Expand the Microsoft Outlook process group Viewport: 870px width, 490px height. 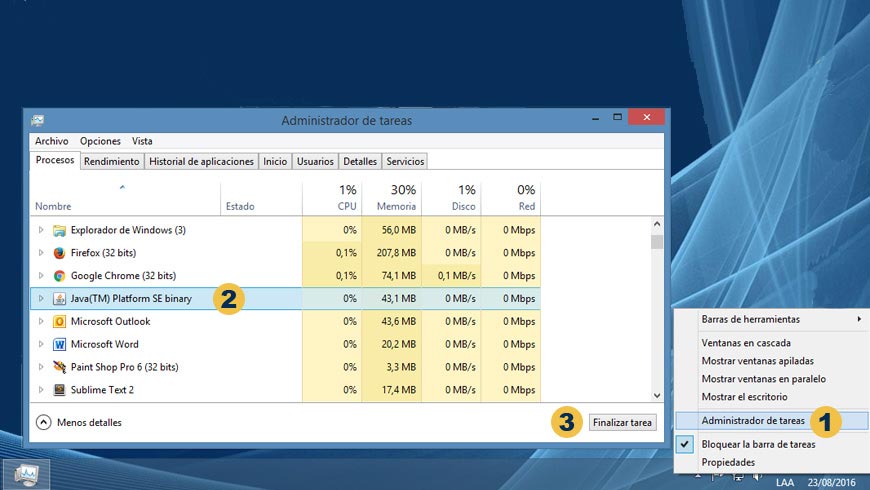[41, 321]
